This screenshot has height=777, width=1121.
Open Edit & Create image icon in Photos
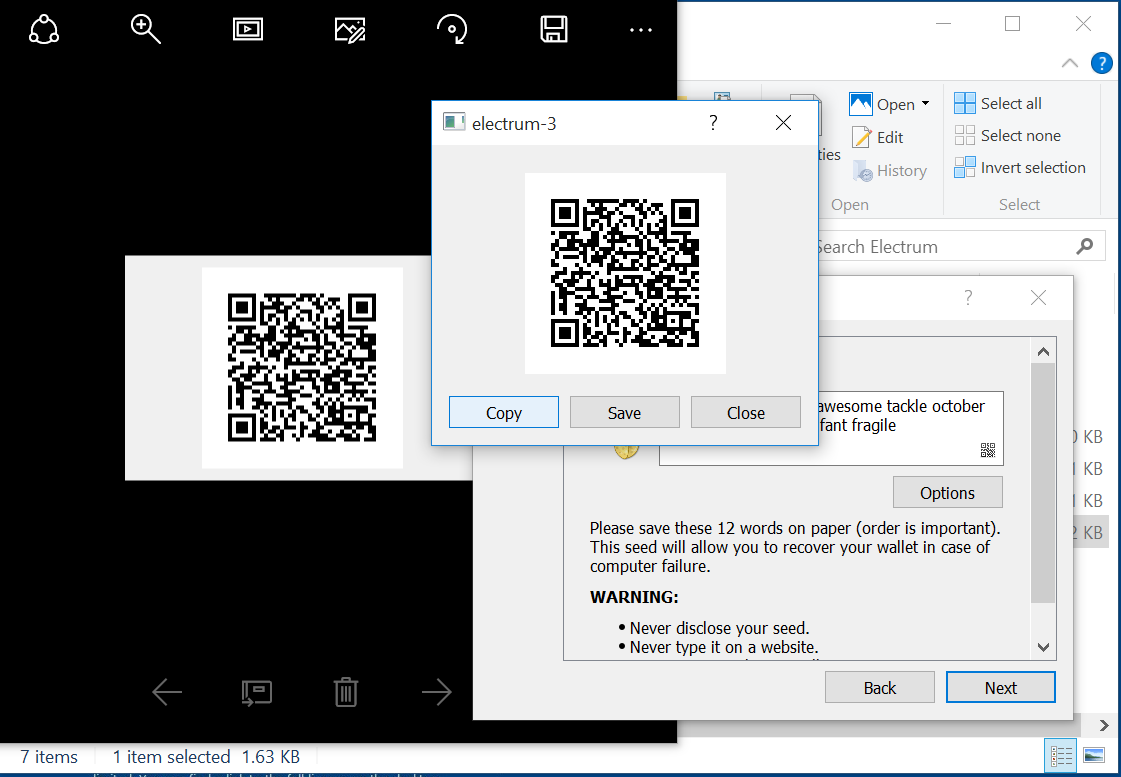[350, 30]
